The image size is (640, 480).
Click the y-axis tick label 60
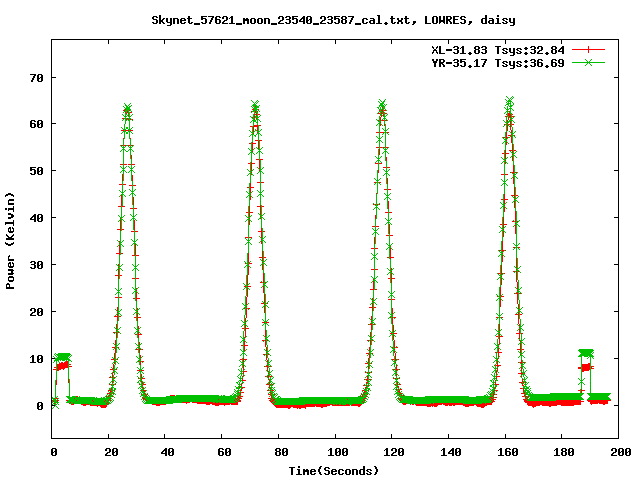point(36,124)
